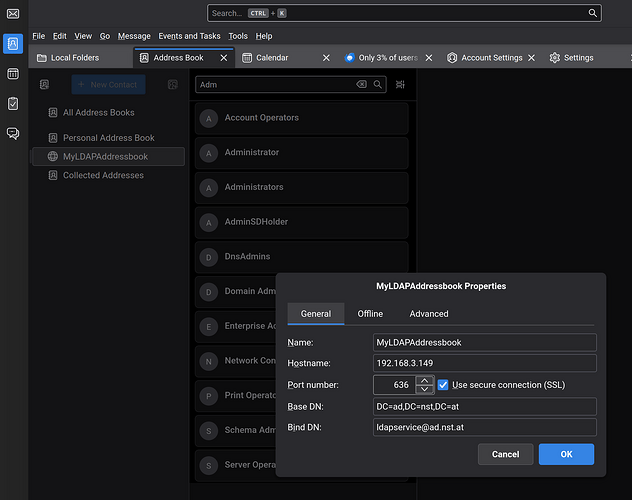The width and height of the screenshot is (632, 500).
Task: Click the list display options icon beside search
Action: [400, 85]
